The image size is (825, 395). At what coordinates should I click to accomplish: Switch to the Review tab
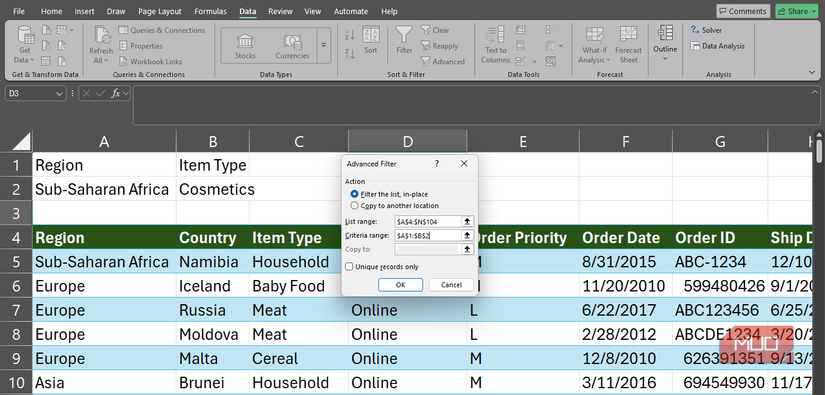279,11
